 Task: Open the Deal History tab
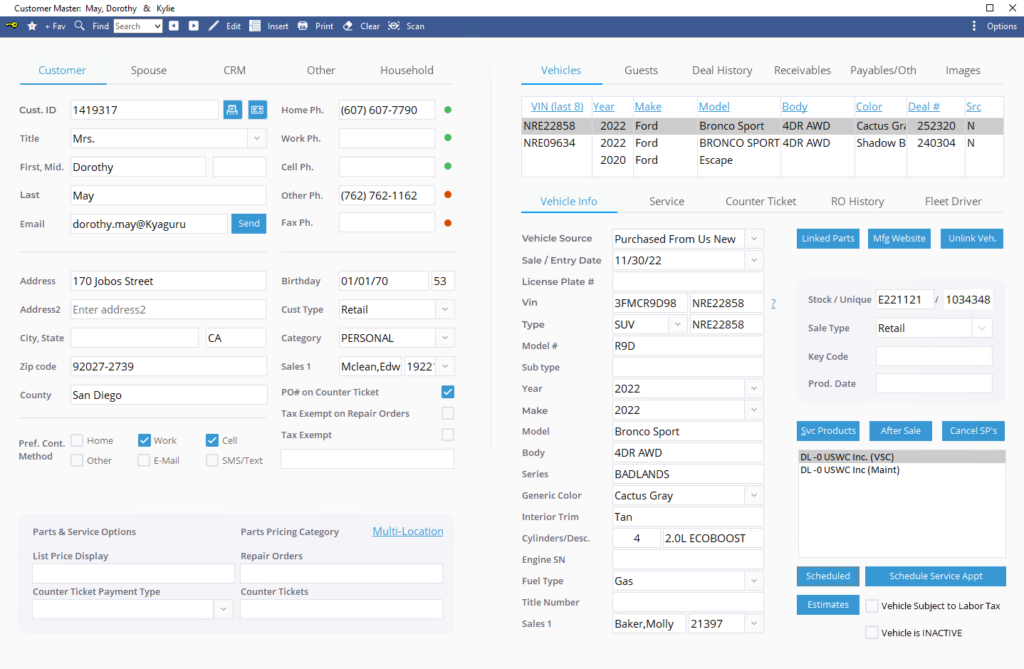click(x=722, y=70)
